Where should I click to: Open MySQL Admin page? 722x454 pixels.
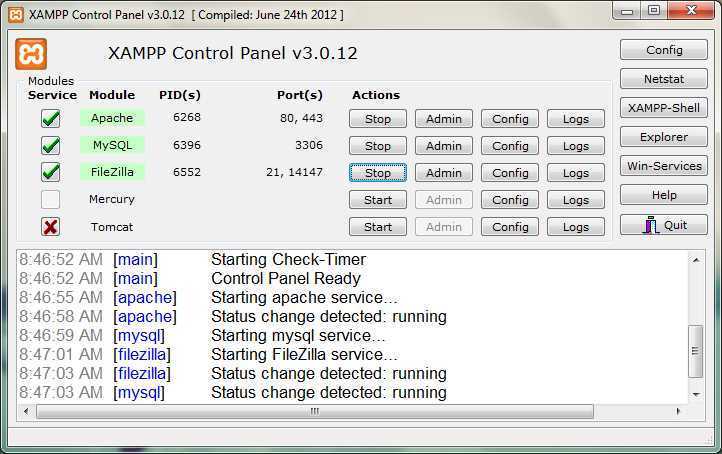click(x=443, y=146)
